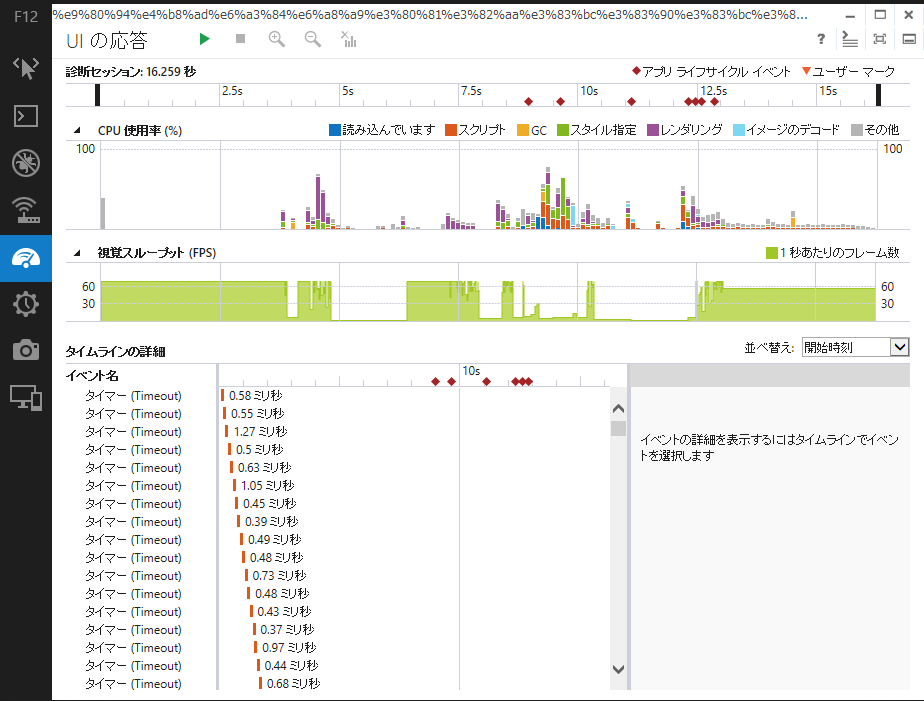This screenshot has width=924, height=701.
Task: Click the stop profiling square button
Action: (240, 39)
